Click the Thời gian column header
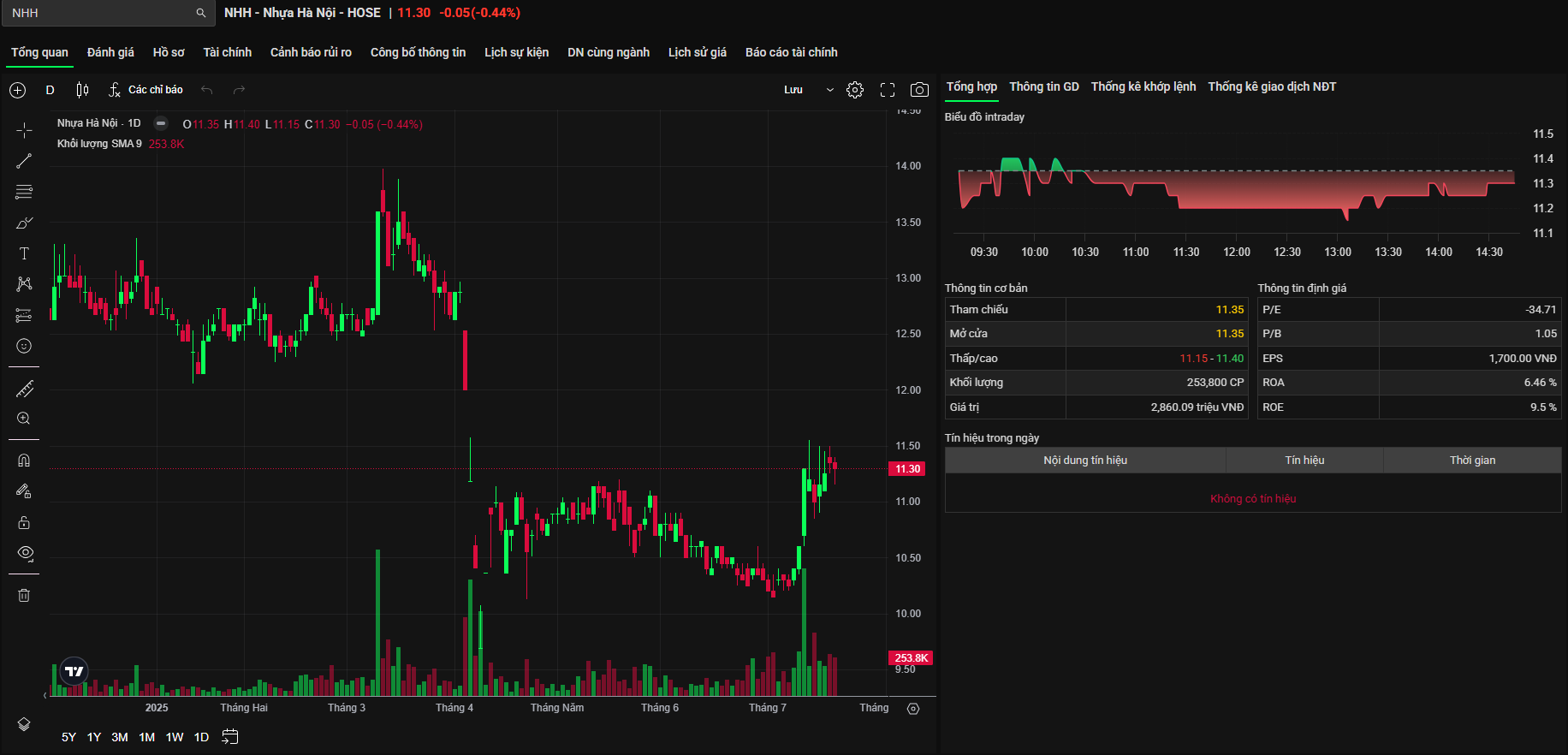The width and height of the screenshot is (1568, 755). click(x=1472, y=461)
